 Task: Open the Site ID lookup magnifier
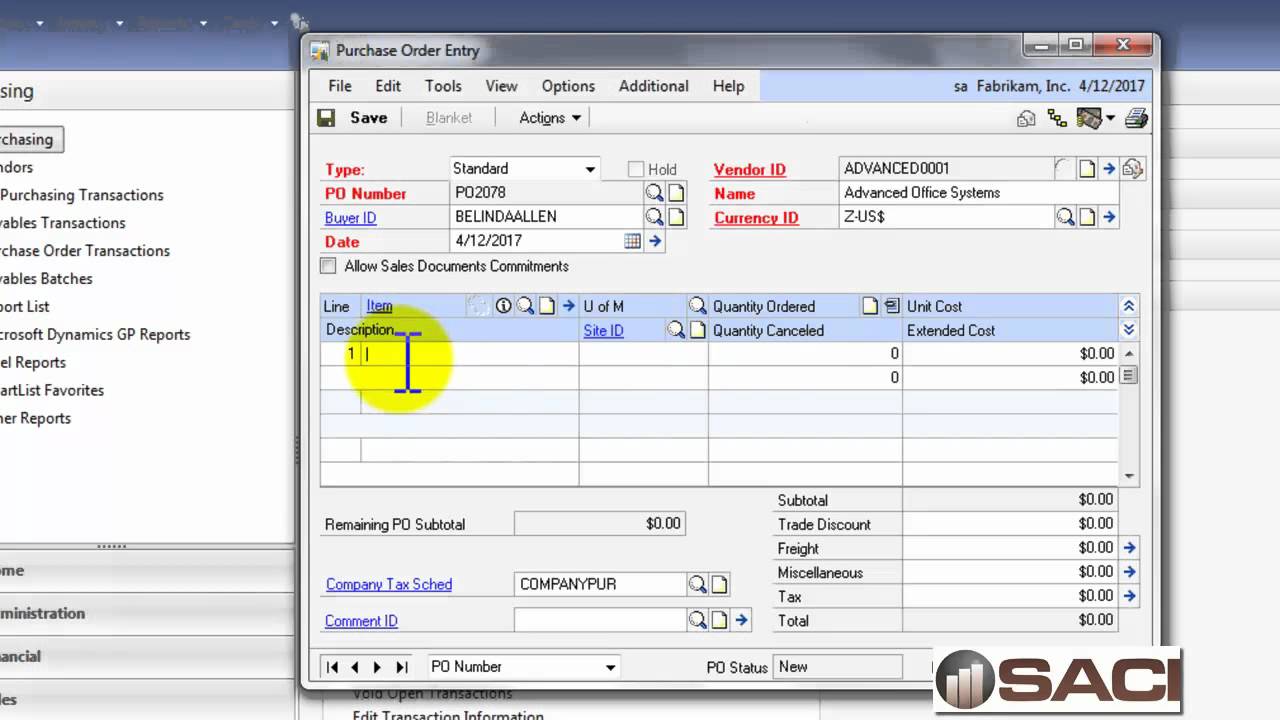point(676,330)
